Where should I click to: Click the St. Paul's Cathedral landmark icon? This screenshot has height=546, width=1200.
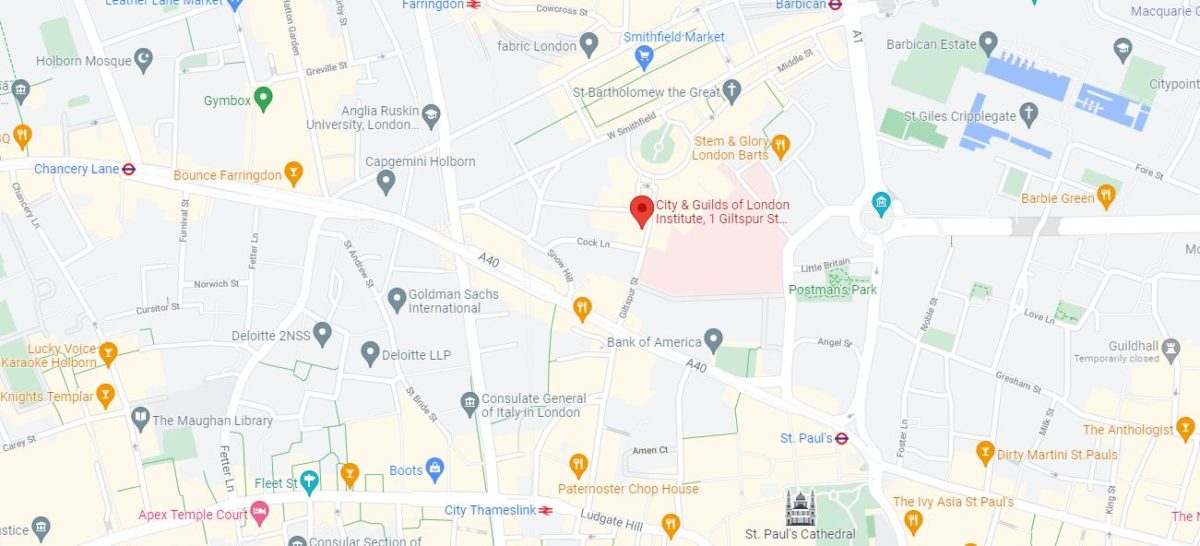[801, 506]
